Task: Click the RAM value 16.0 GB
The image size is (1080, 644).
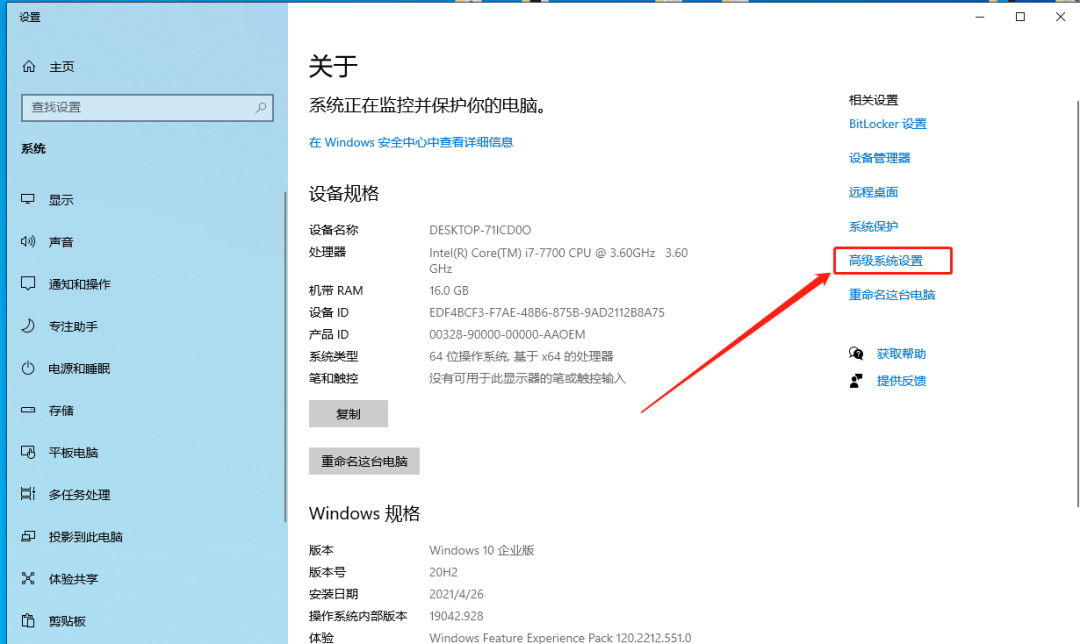Action: click(449, 291)
